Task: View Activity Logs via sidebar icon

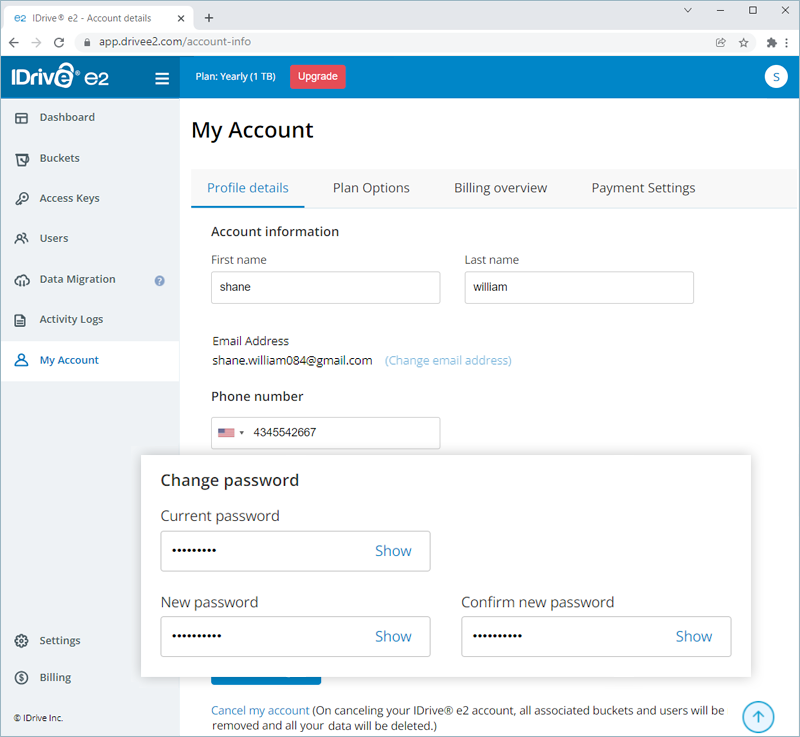Action: pyautogui.click(x=21, y=319)
